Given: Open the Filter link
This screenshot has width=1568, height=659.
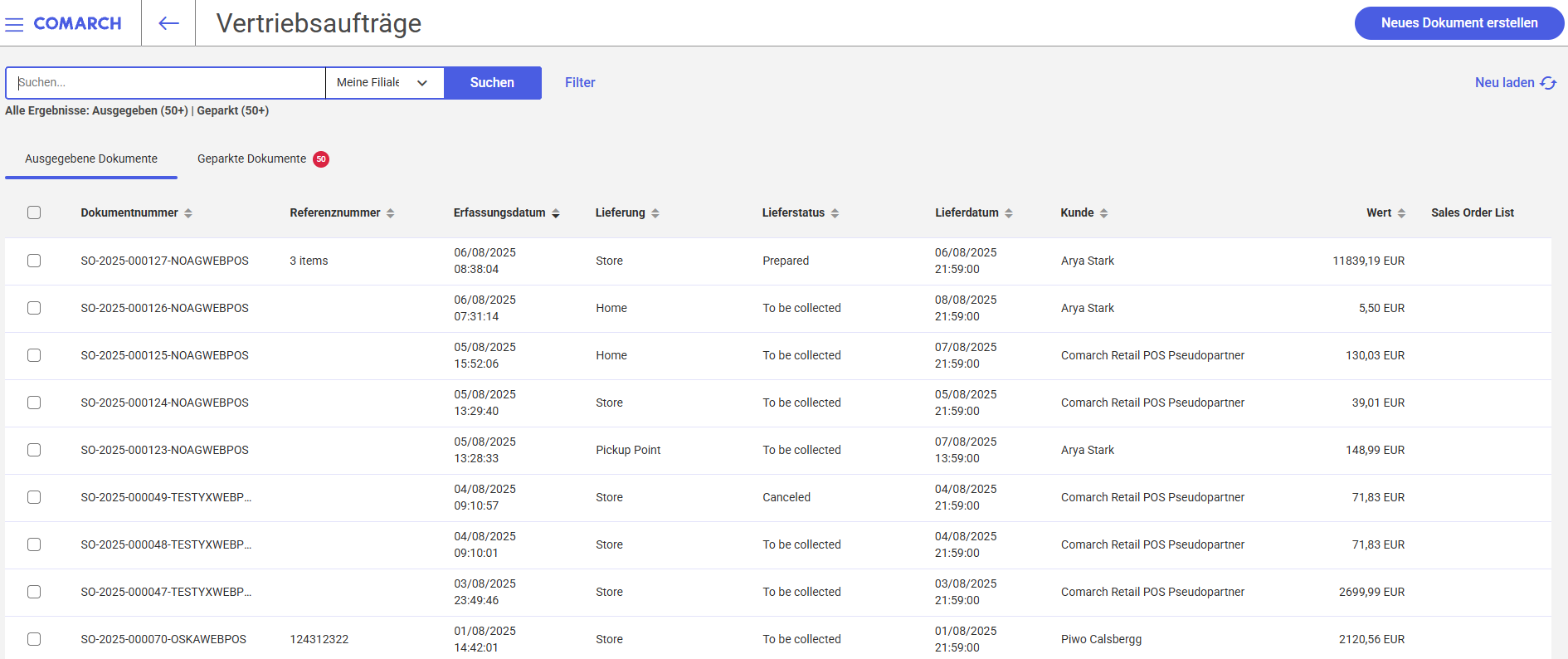Looking at the screenshot, I should pyautogui.click(x=580, y=83).
